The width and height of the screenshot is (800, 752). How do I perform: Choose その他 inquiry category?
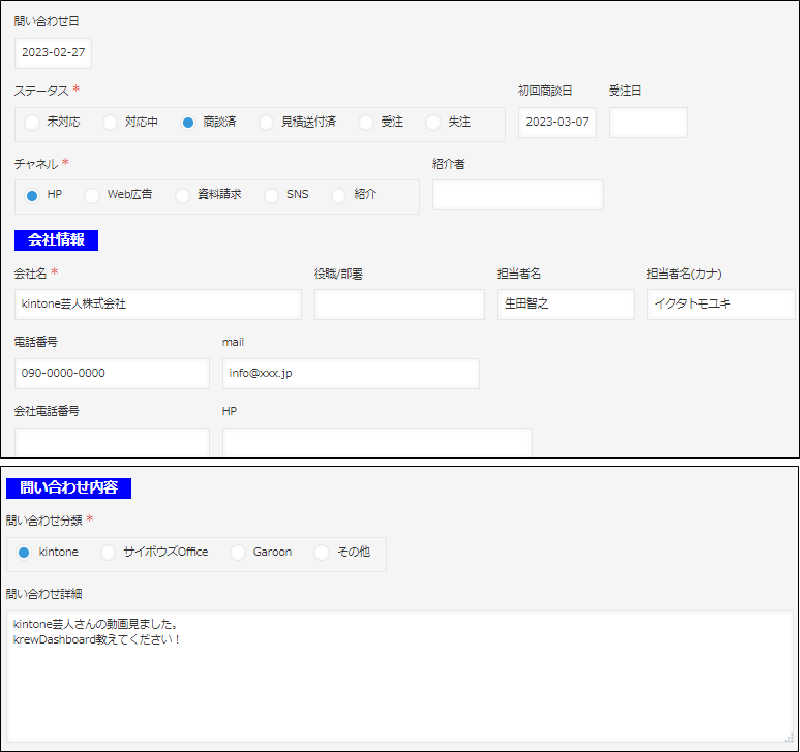[321, 553]
